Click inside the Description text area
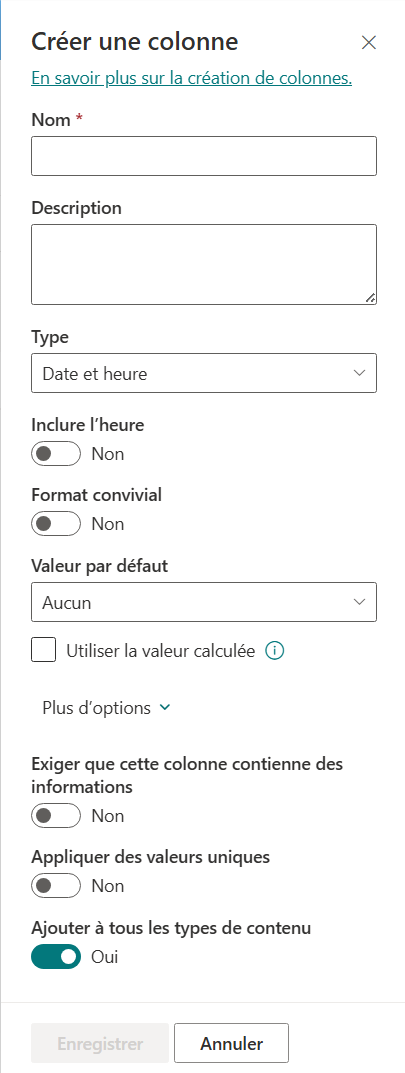 tap(204, 264)
